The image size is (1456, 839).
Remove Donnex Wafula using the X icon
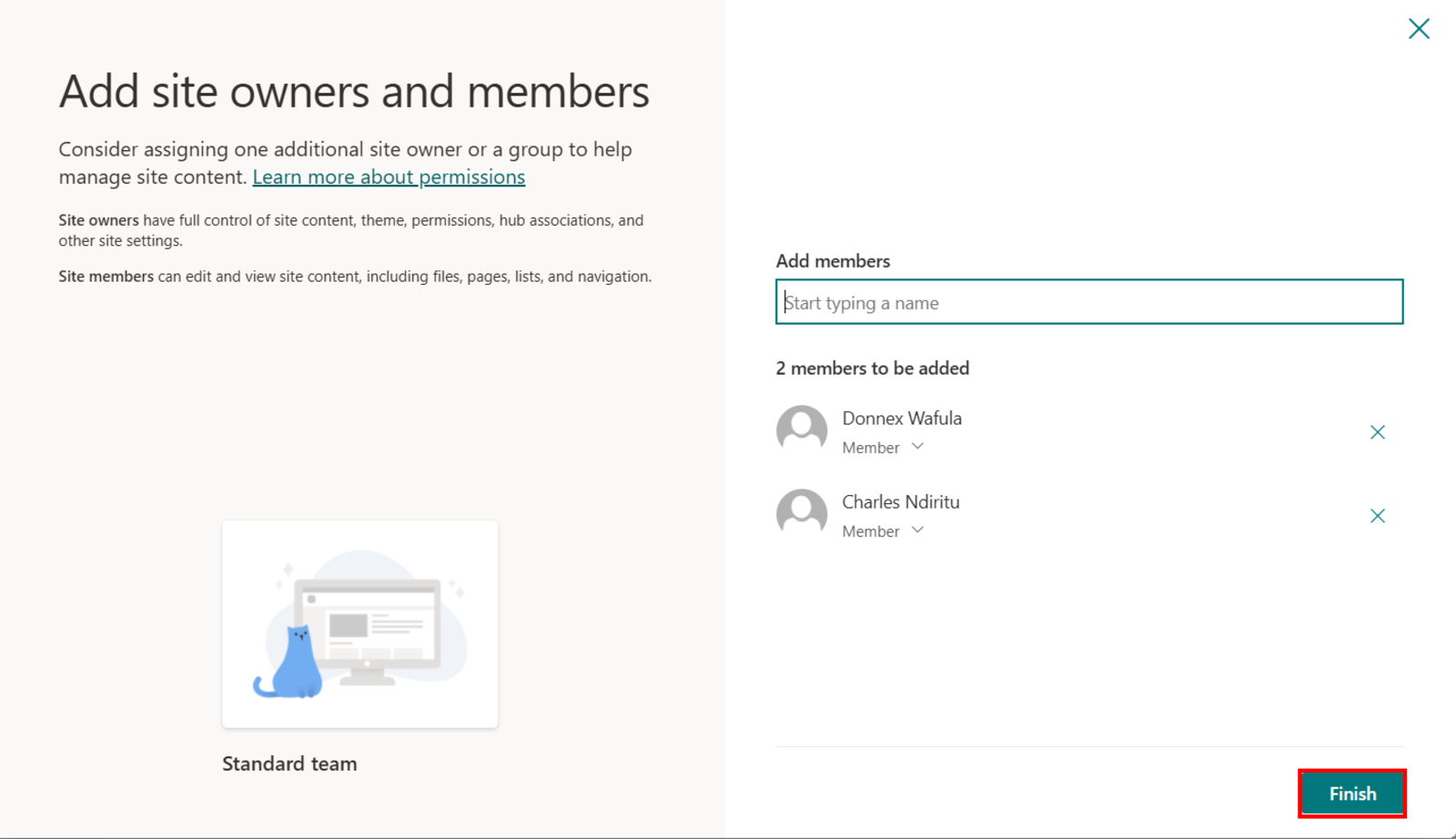tap(1378, 432)
